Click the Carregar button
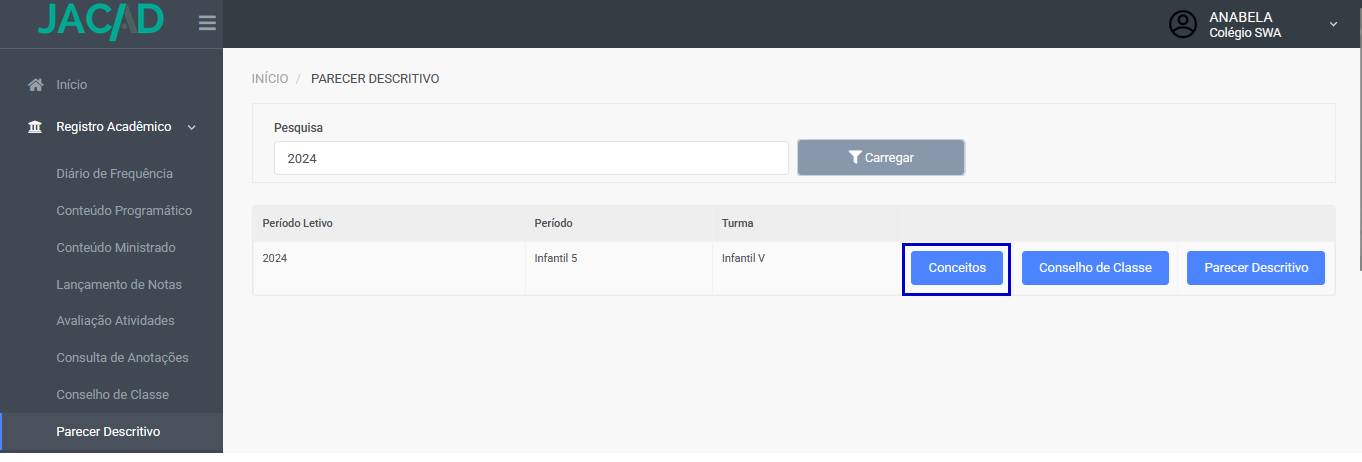 tap(881, 158)
